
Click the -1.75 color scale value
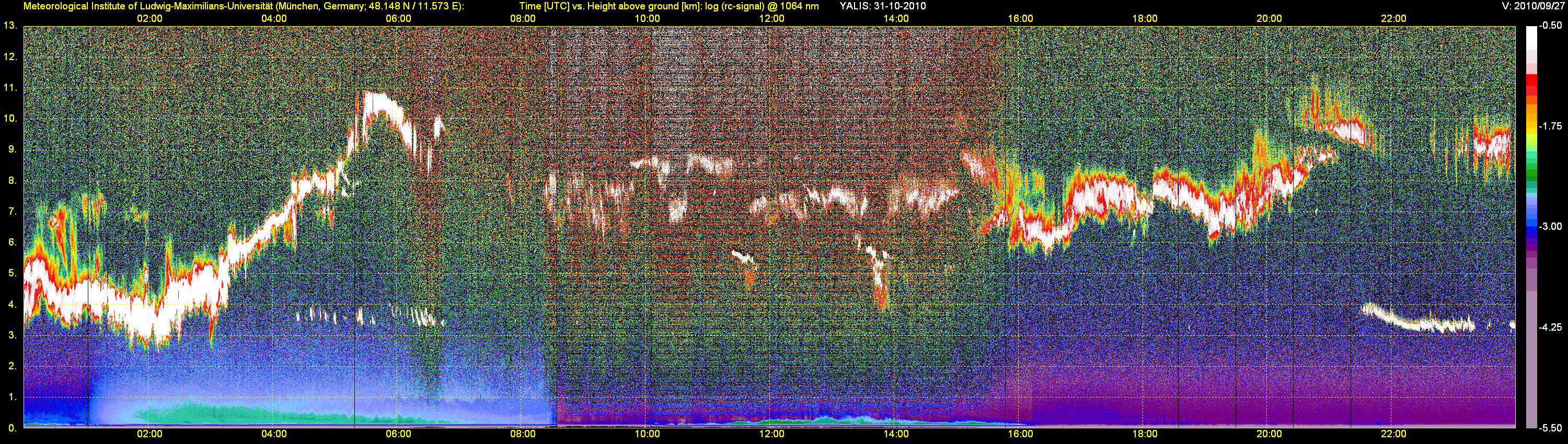click(1550, 126)
